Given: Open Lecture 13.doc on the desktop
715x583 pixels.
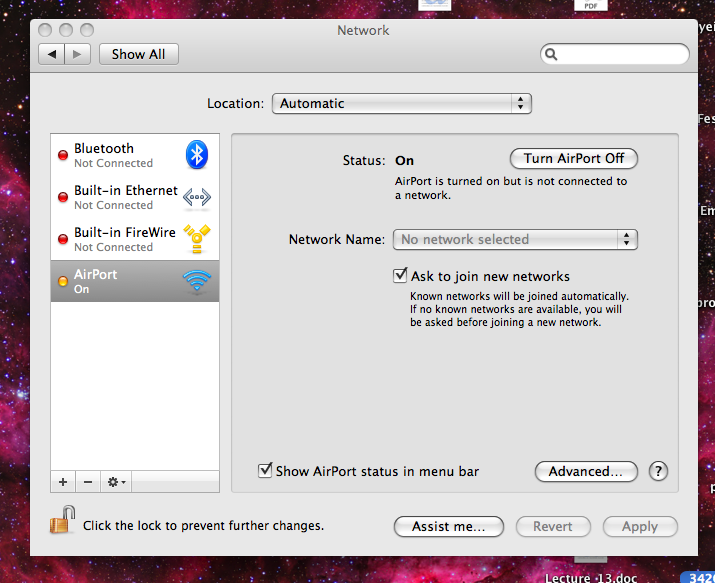Looking at the screenshot, I should [591, 578].
